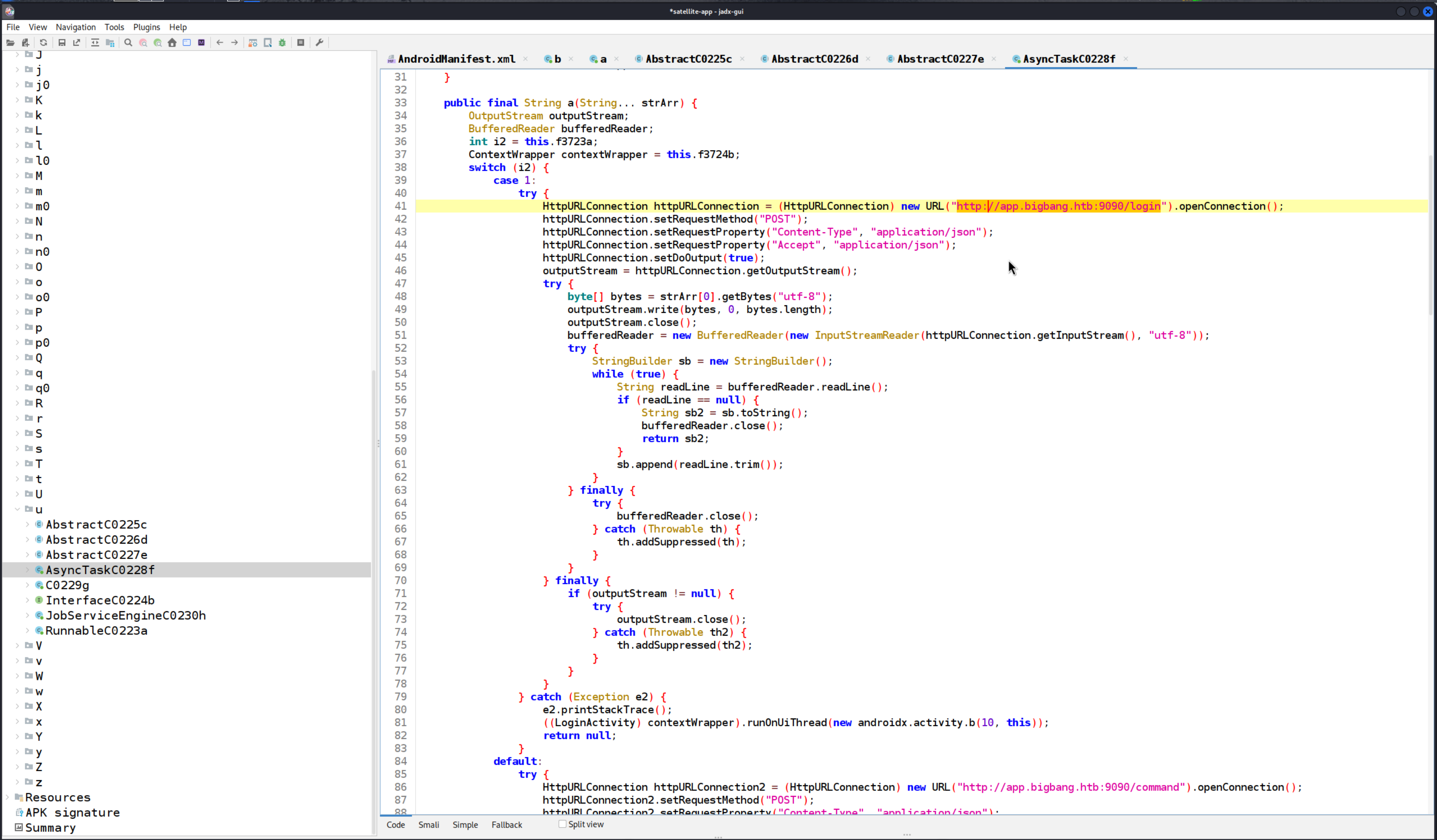Expand the V package folder
The height and width of the screenshot is (840, 1437).
pyautogui.click(x=18, y=646)
